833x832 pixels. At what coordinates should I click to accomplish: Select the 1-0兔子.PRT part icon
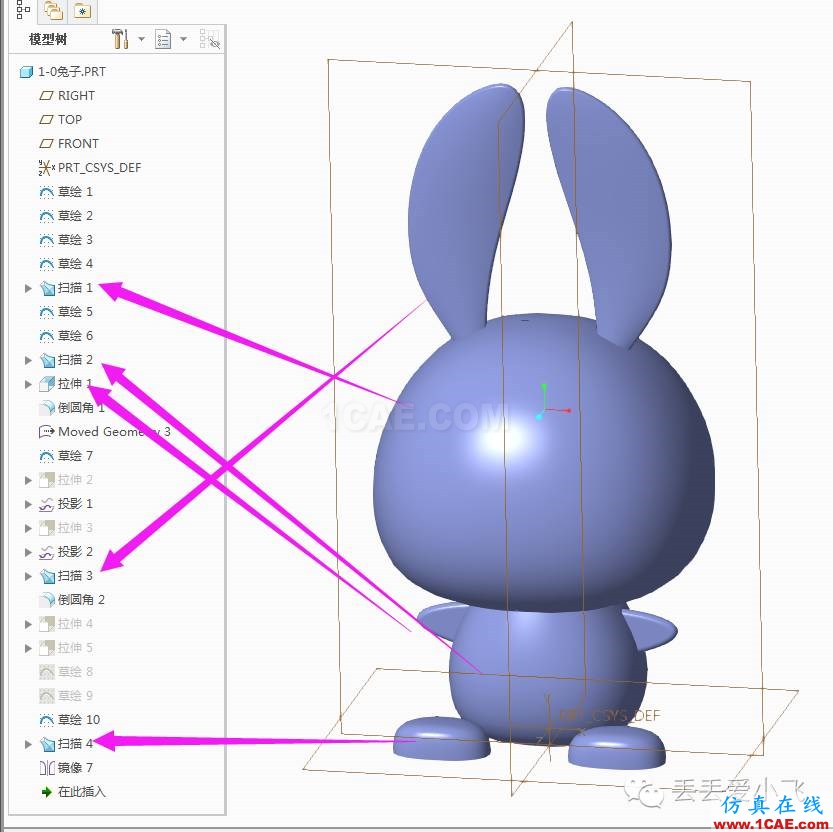click(26, 72)
